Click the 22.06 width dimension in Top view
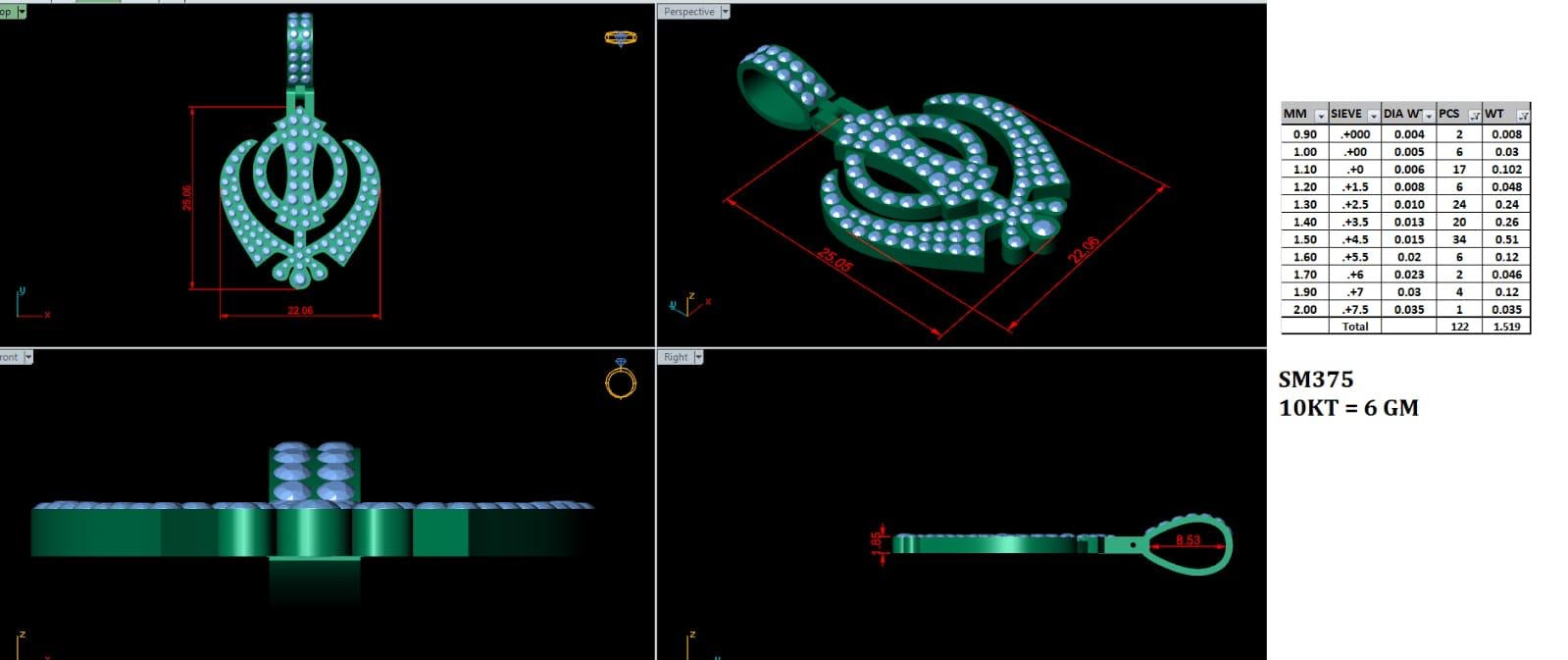This screenshot has height=660, width=1568. 300,311
